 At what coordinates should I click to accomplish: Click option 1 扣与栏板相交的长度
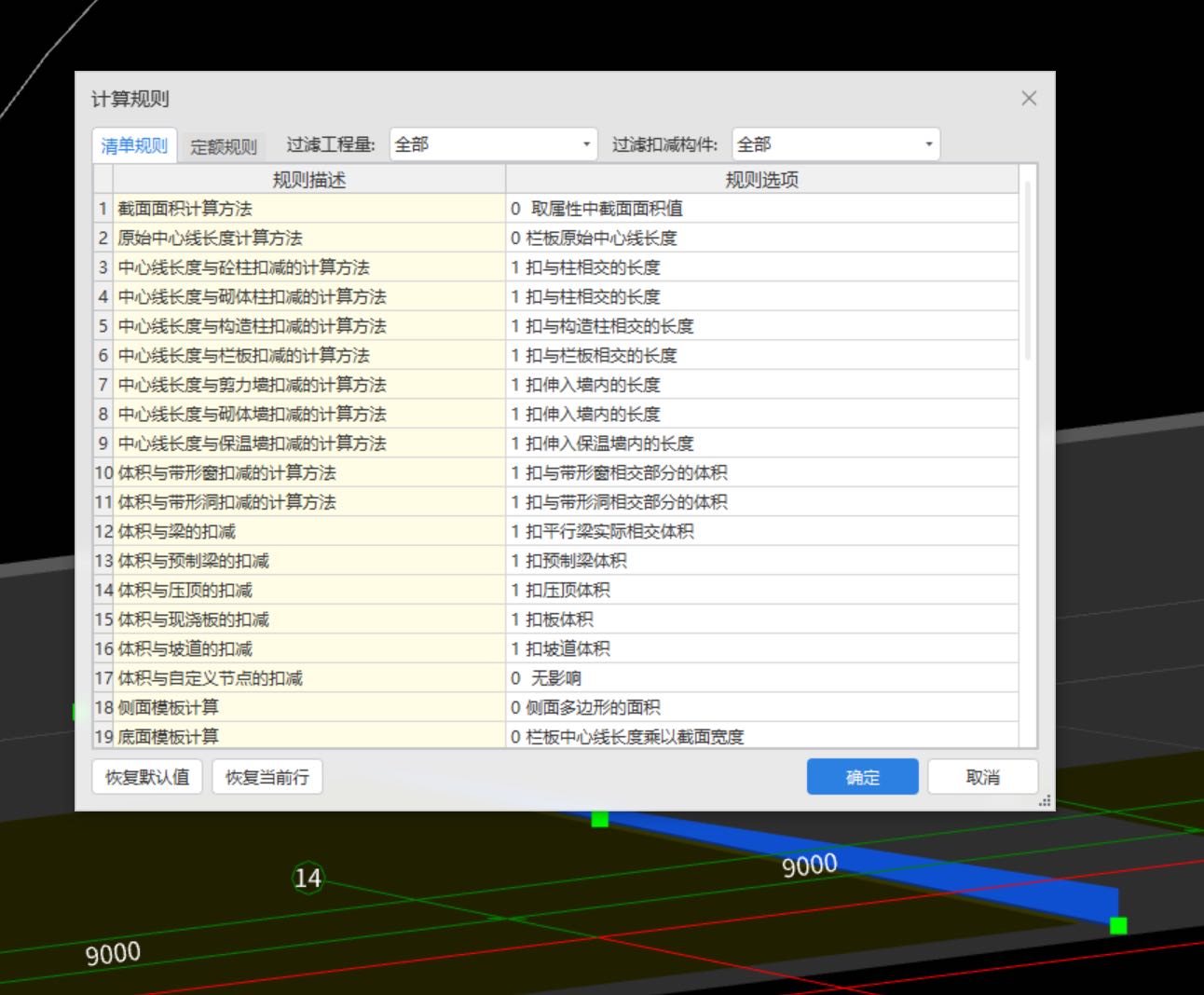pyautogui.click(x=762, y=355)
